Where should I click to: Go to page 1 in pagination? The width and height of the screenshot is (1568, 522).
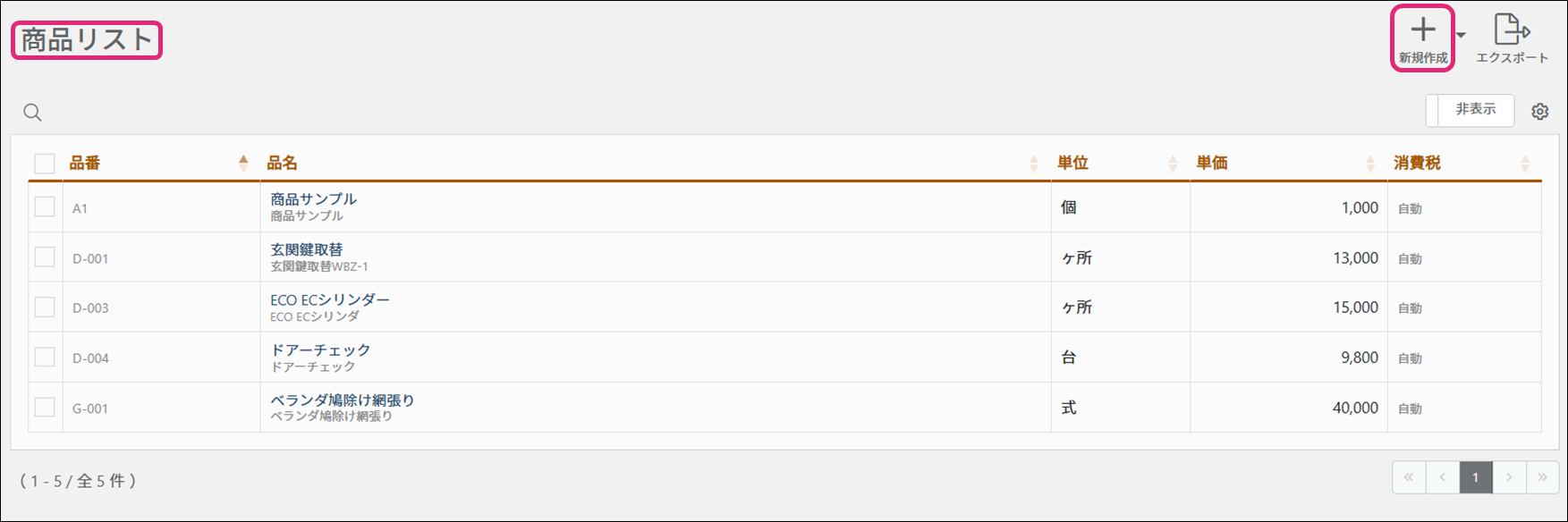point(1476,477)
